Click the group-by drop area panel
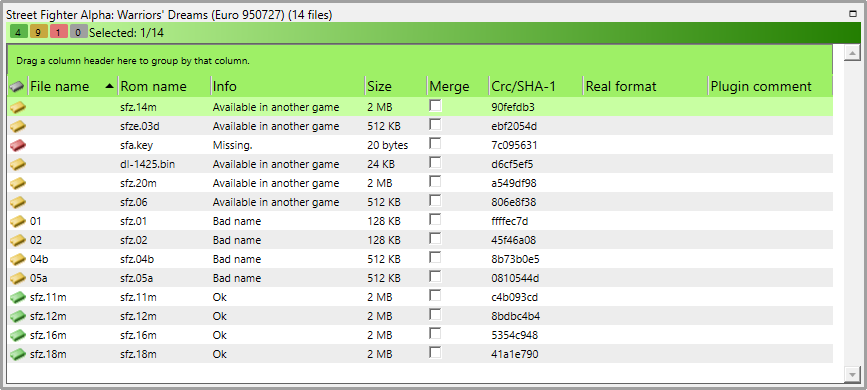Viewport: 867px width, 390px height. click(x=420, y=60)
